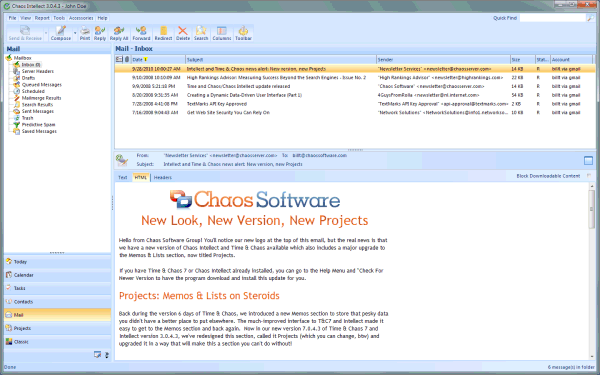Select the Creating a Dynamic Data-Driven email
Image resolution: width=600 pixels, height=375 pixels.
(355, 95)
